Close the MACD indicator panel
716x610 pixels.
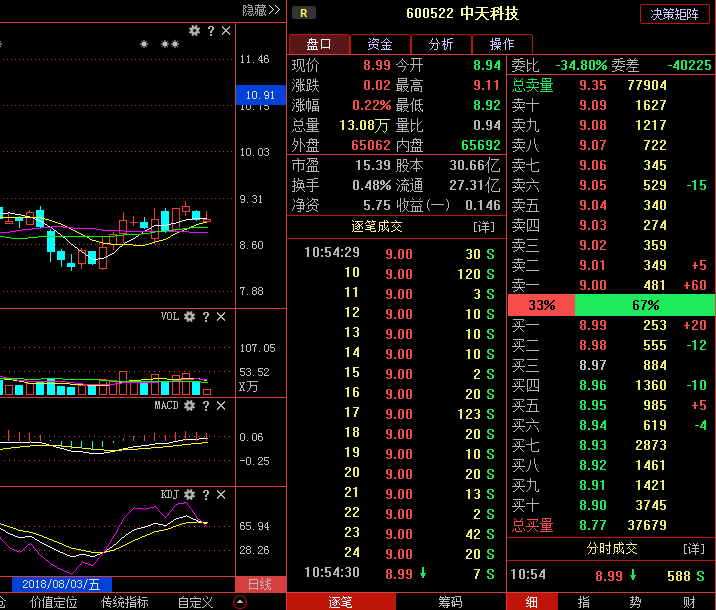[x=221, y=405]
